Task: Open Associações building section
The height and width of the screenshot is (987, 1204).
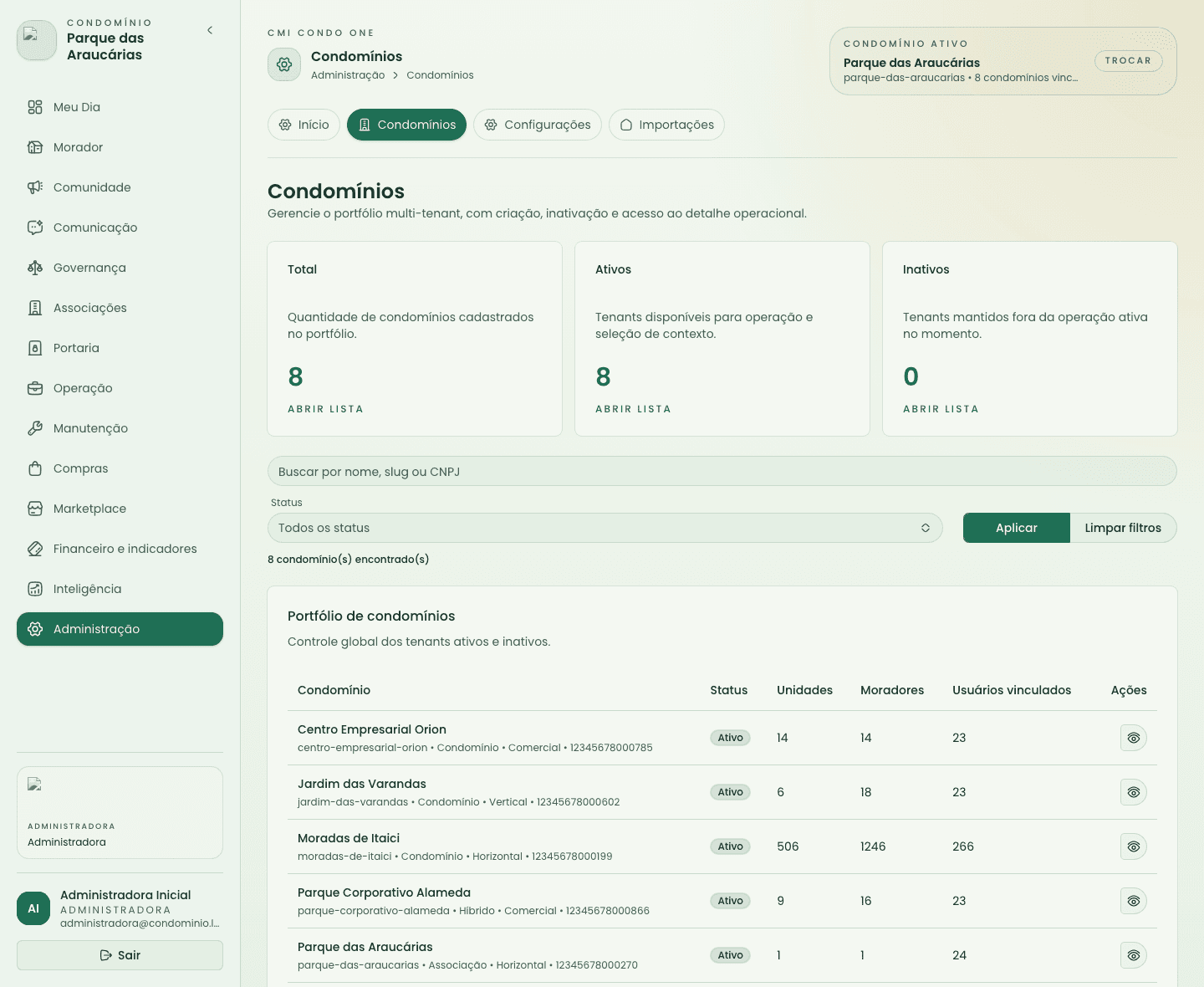Action: point(120,308)
